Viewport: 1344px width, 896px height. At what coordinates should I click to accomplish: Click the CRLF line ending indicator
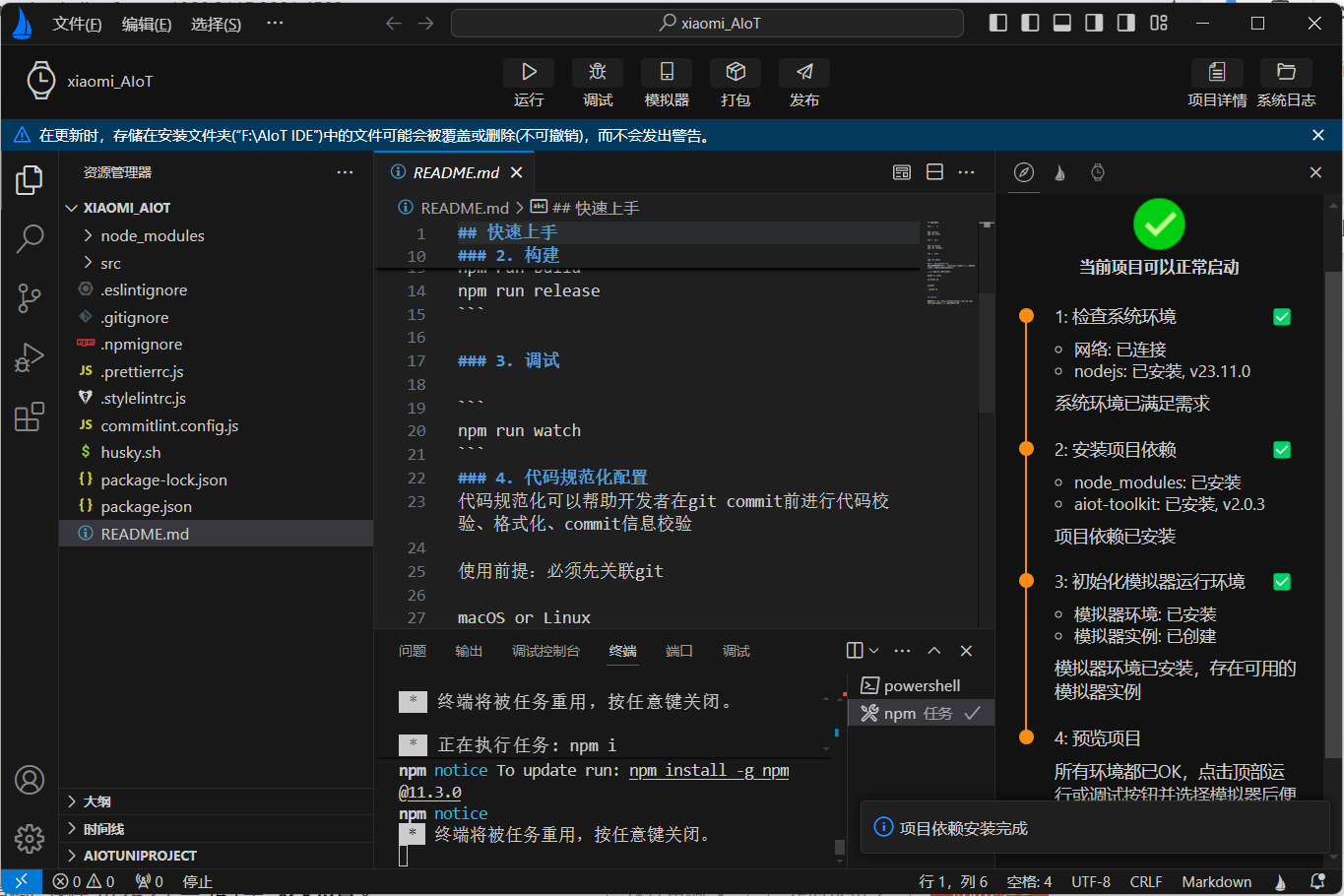coord(1146,881)
